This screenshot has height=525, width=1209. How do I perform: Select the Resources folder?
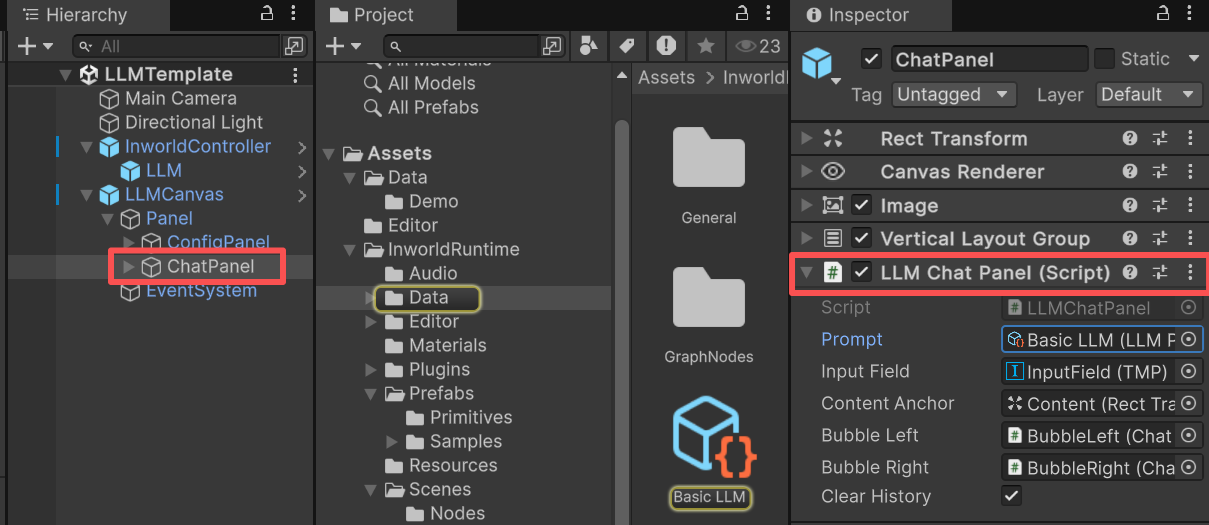pyautogui.click(x=453, y=465)
